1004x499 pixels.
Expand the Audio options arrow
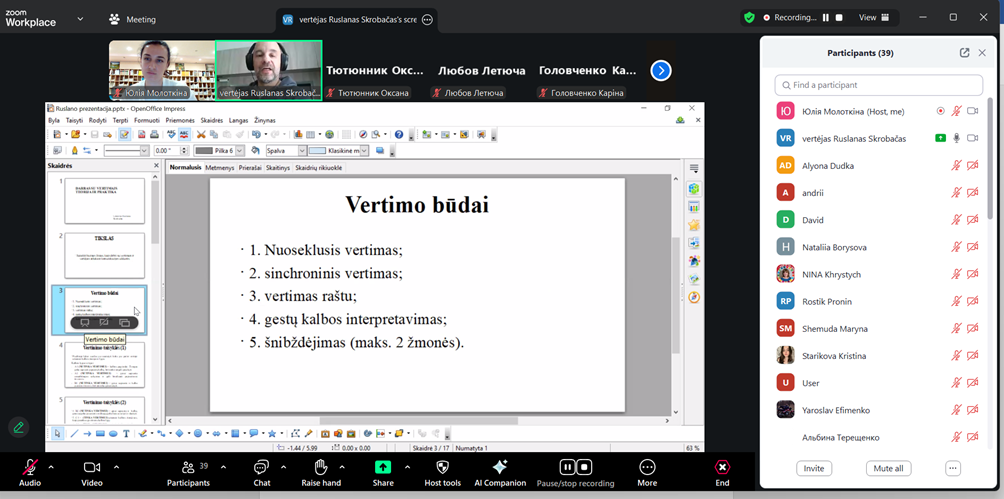[x=51, y=467]
